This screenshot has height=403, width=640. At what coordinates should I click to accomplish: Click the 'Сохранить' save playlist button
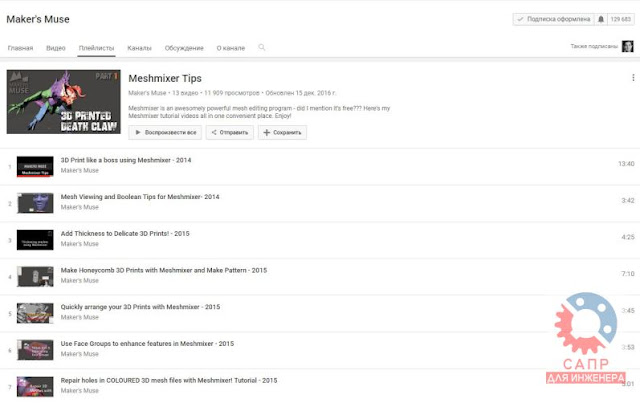pos(282,132)
